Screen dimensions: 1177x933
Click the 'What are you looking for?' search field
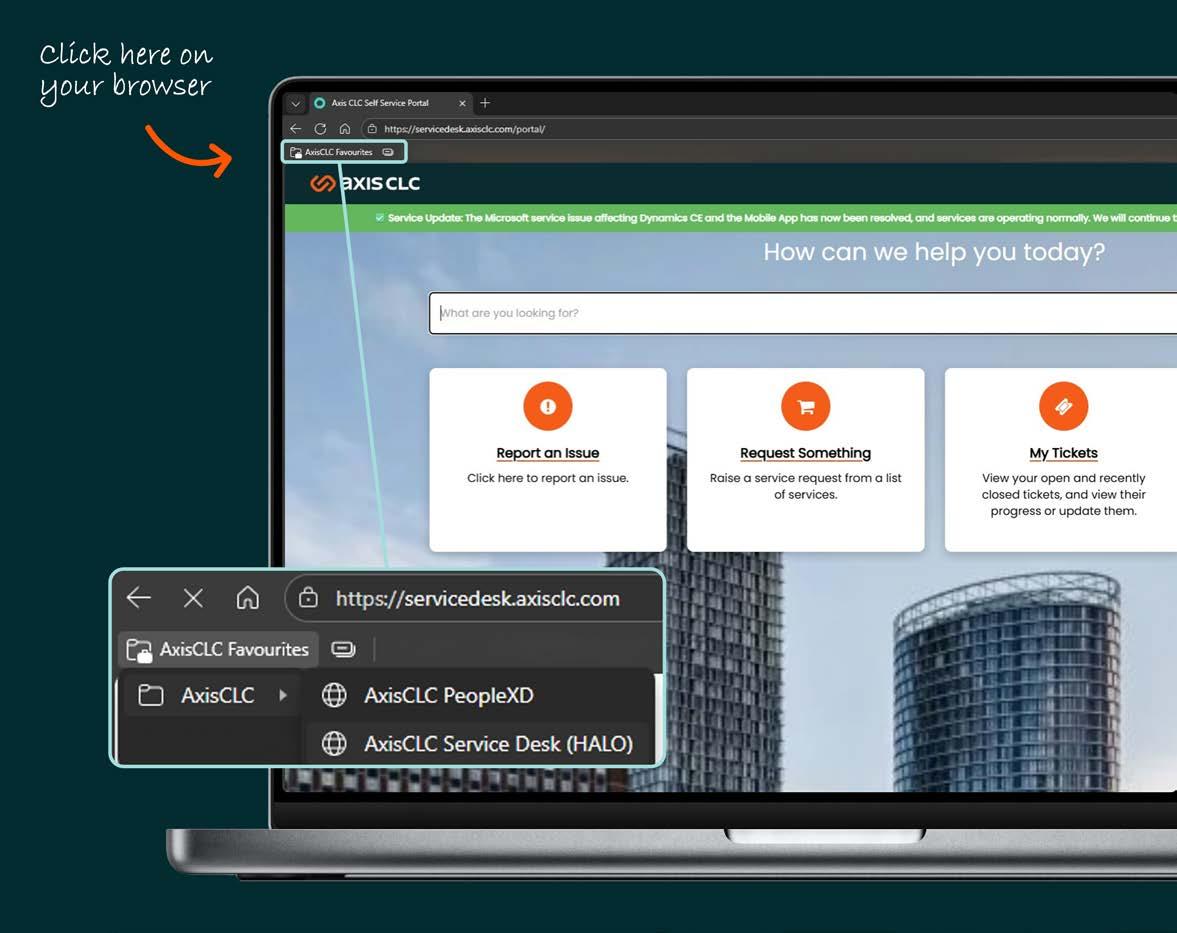pyautogui.click(x=803, y=313)
